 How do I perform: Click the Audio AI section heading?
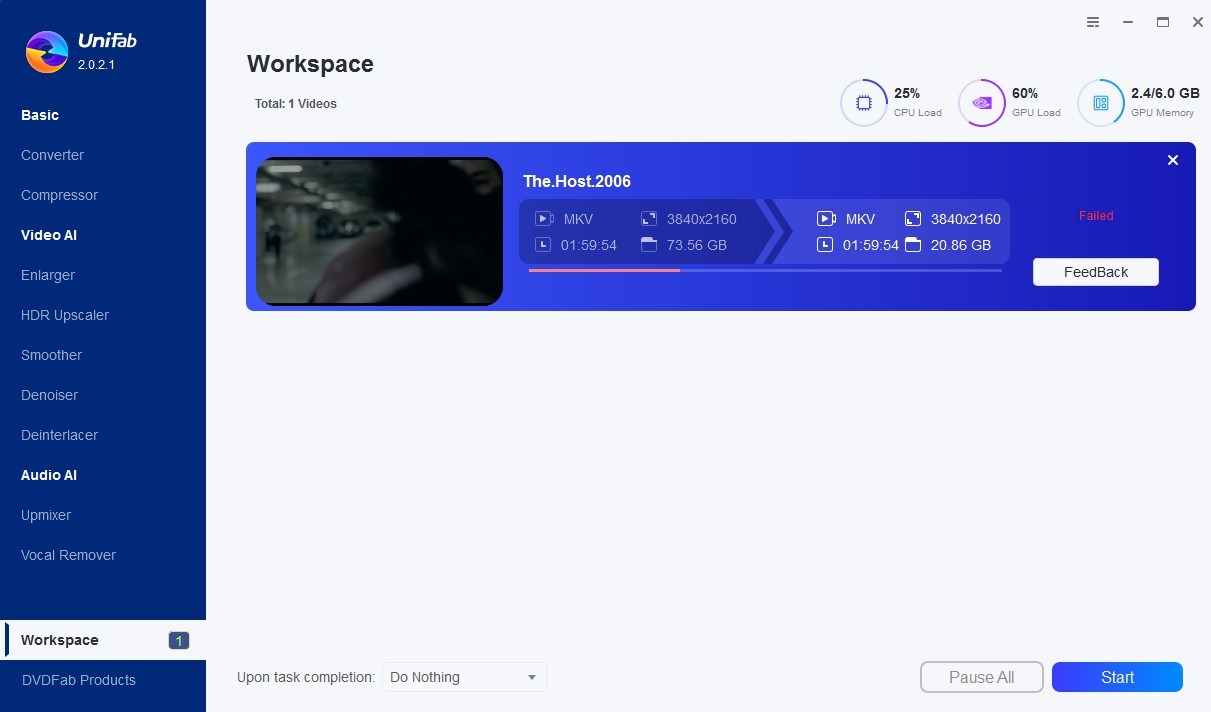point(49,475)
